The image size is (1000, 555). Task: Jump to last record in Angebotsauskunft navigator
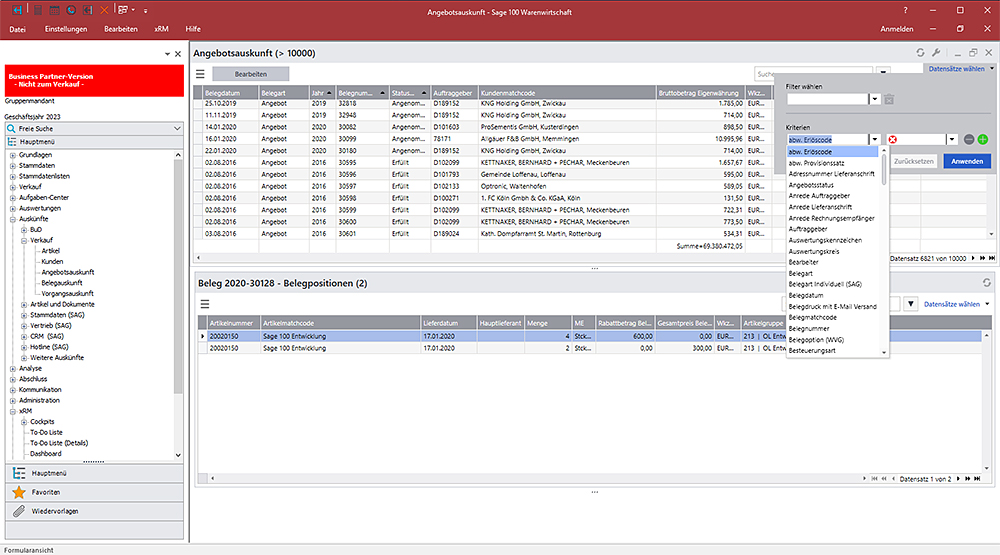click(x=991, y=258)
